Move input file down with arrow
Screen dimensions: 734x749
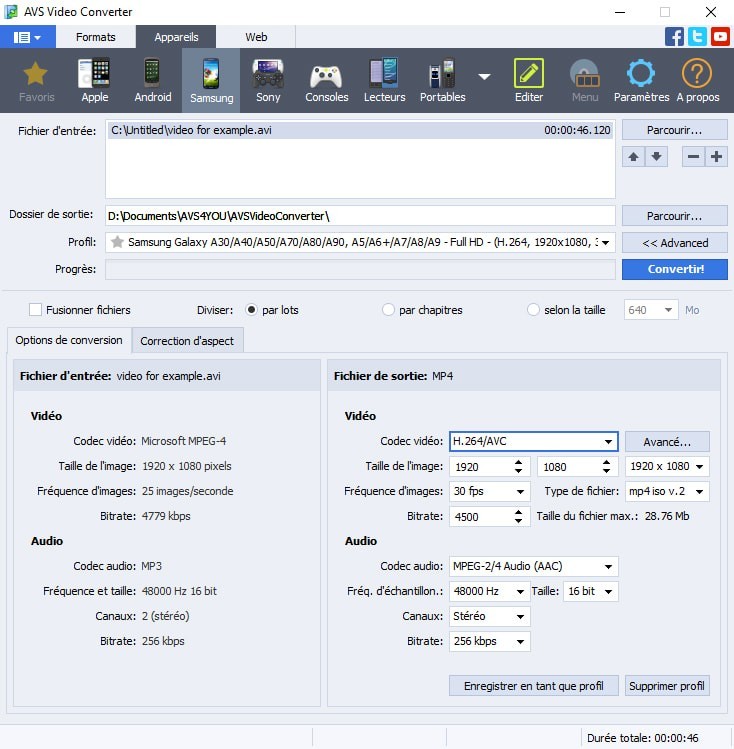(x=657, y=157)
